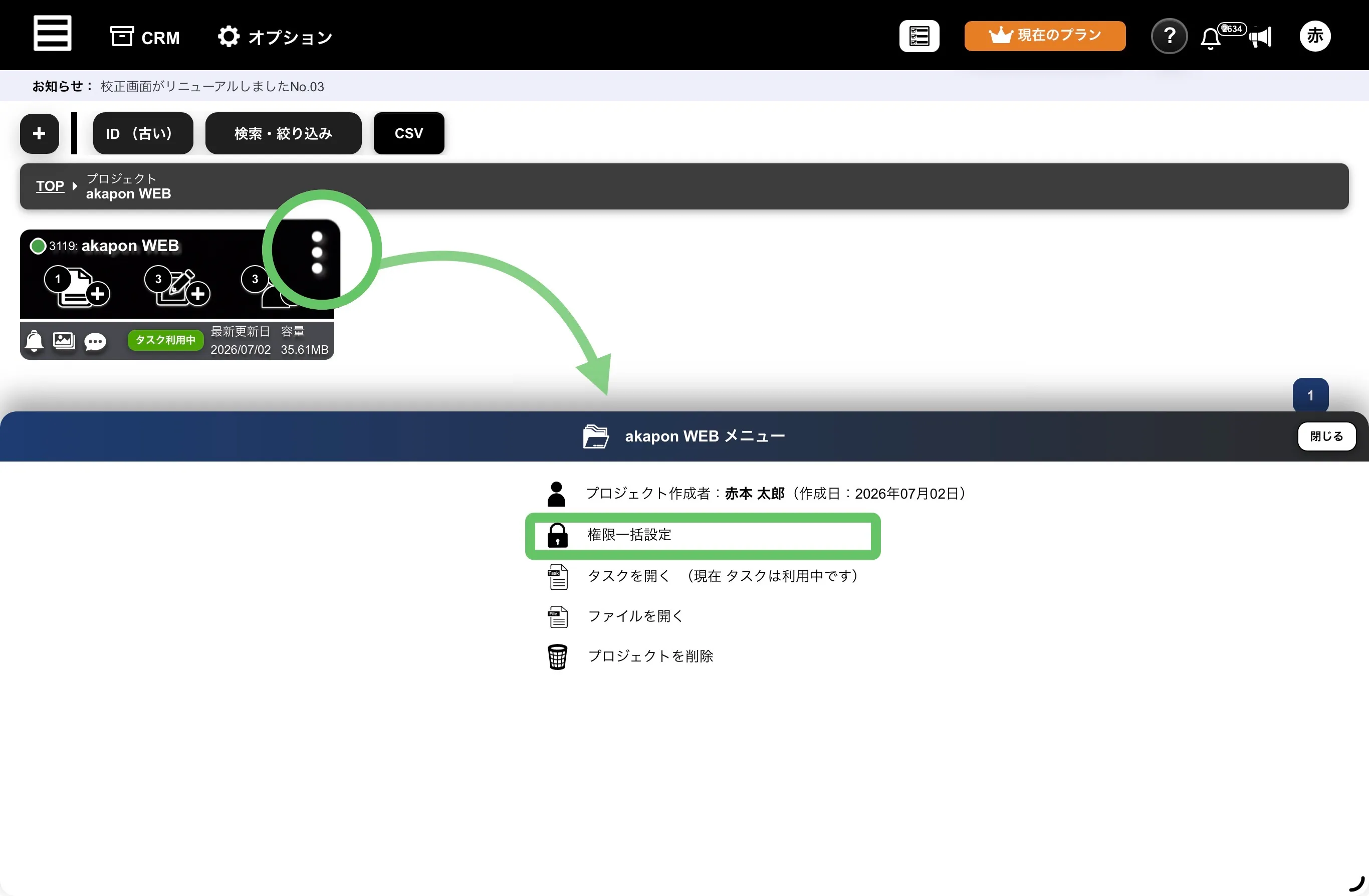Toggle the タスク利用中 status badge
1369x896 pixels.
[x=165, y=340]
